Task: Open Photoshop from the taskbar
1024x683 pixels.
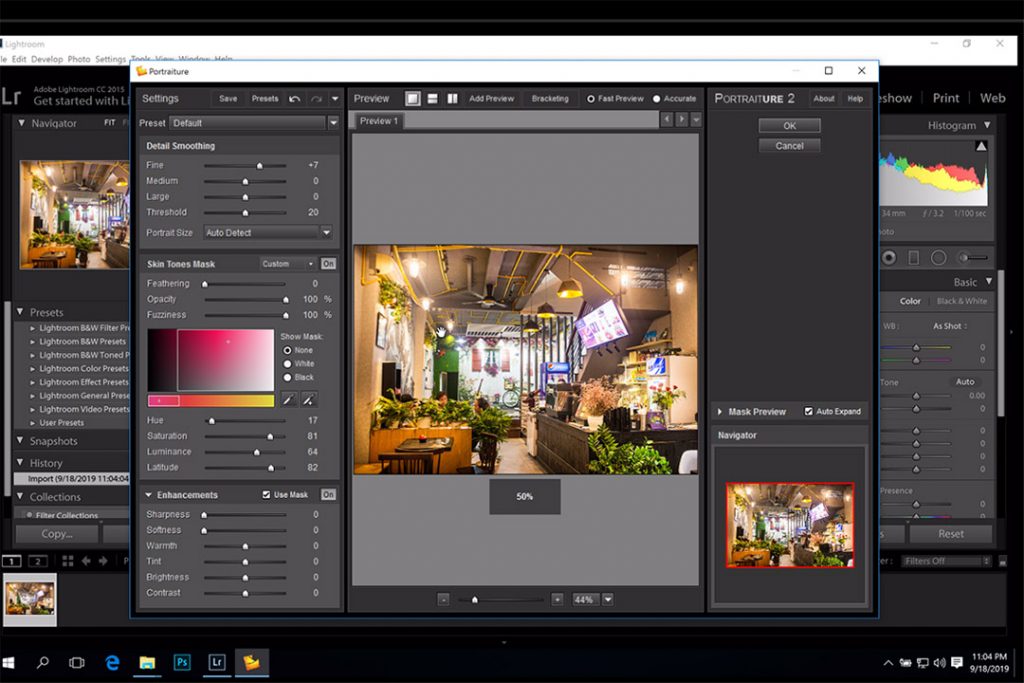Action: click(x=182, y=662)
